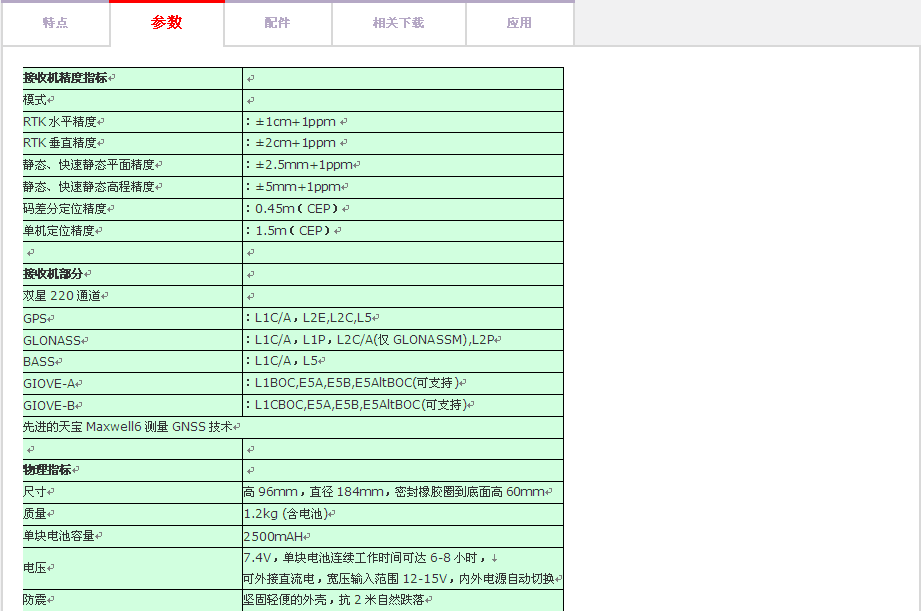Click the 物理指标 section heading

(x=48, y=470)
